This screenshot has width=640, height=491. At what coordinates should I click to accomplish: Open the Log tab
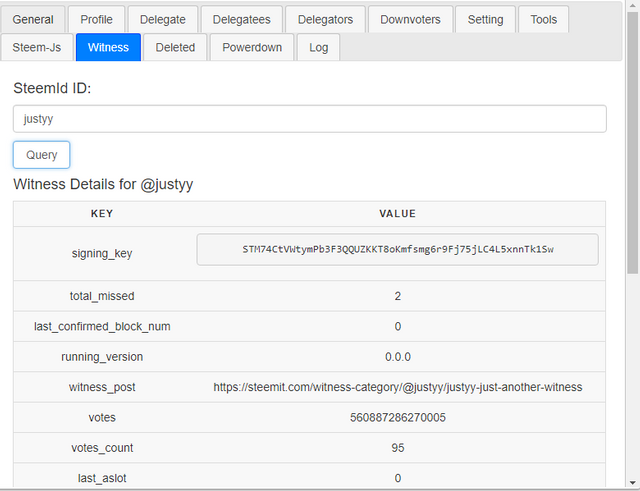[318, 47]
